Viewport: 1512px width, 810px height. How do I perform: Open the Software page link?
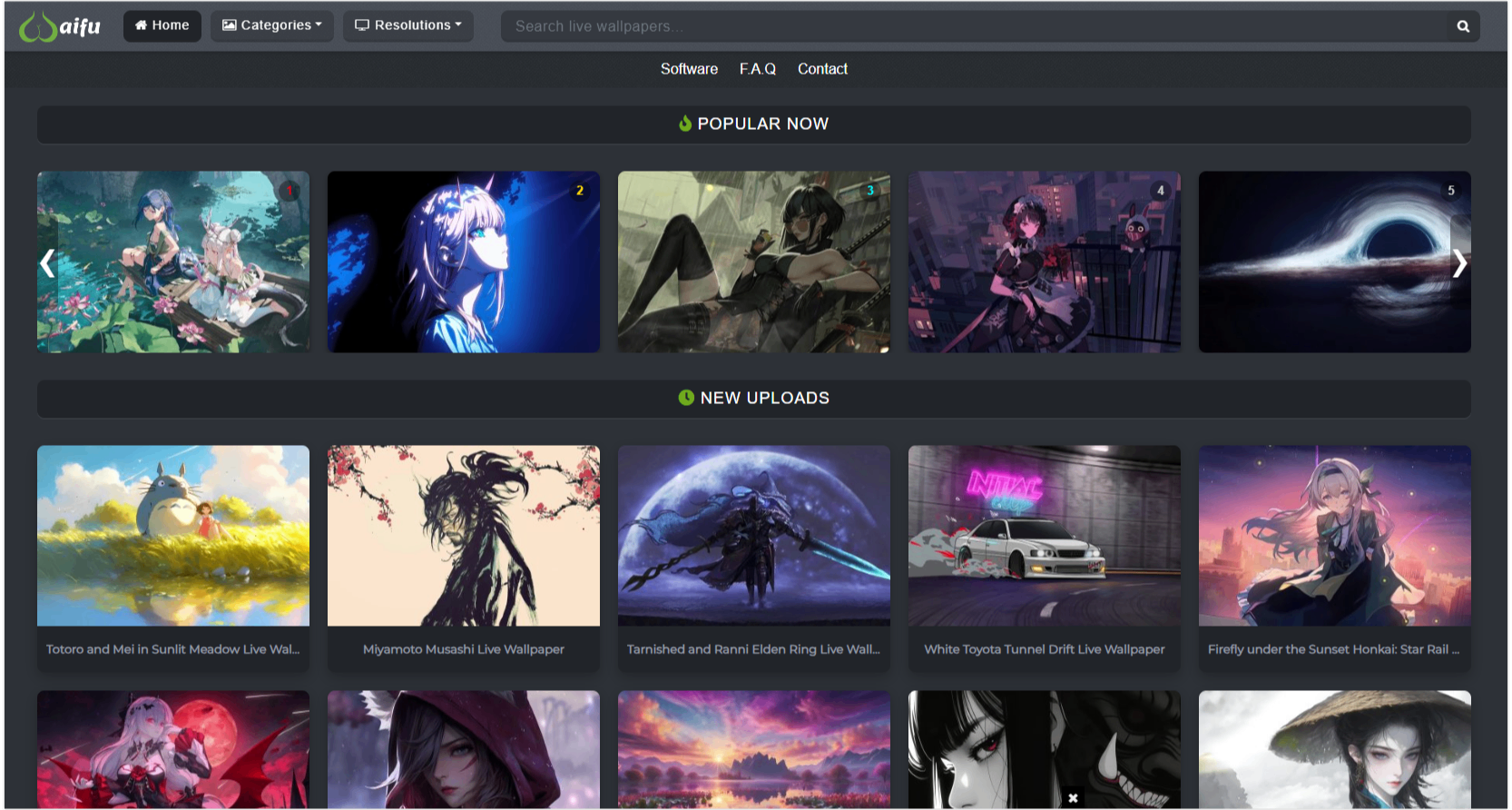click(x=689, y=69)
